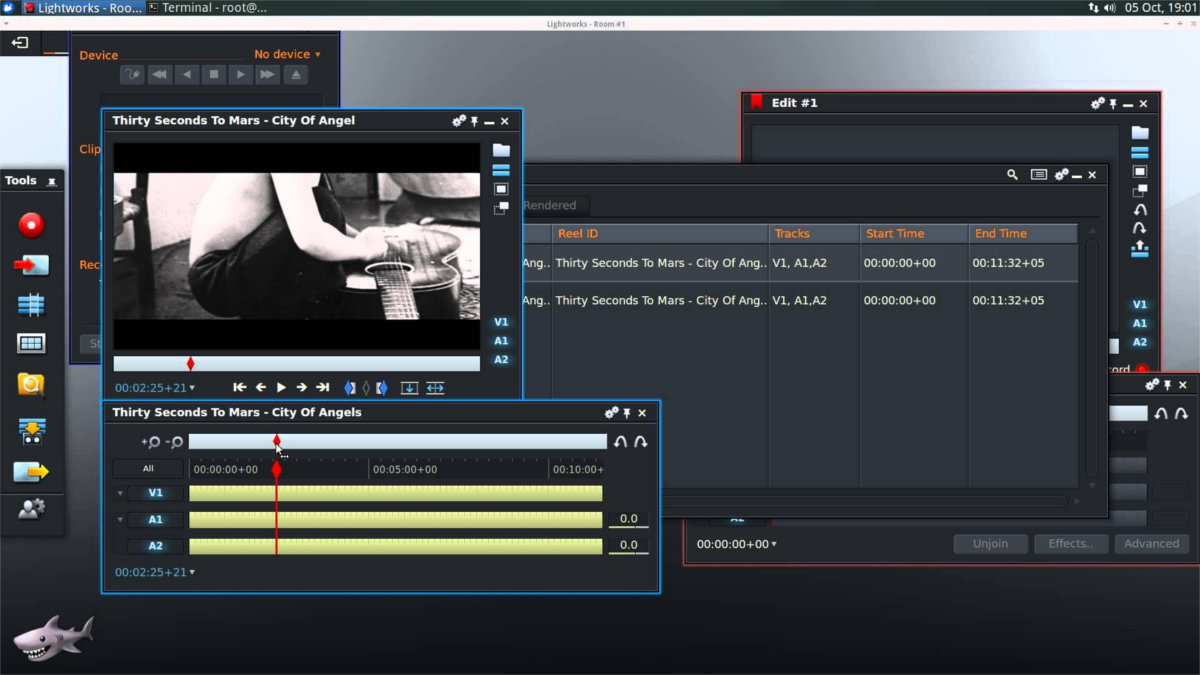The height and width of the screenshot is (675, 1200).
Task: Open the Import tool with red arrow
Action: click(31, 265)
